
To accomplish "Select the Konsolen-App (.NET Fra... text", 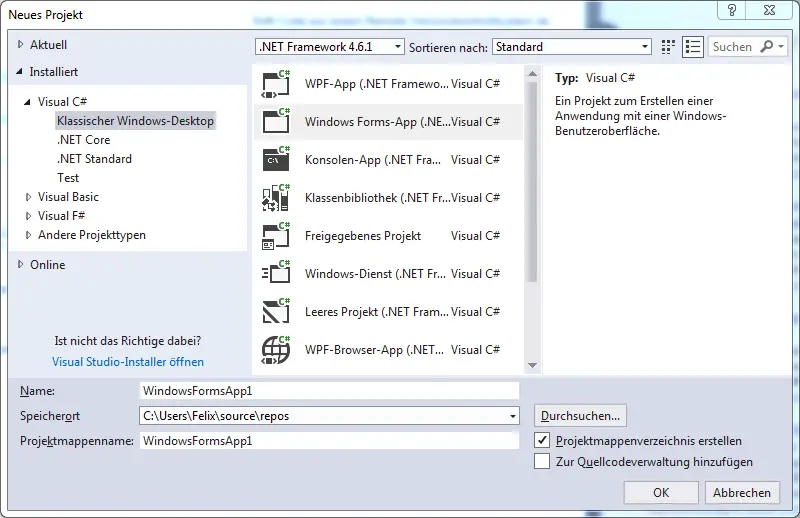I will 372,160.
